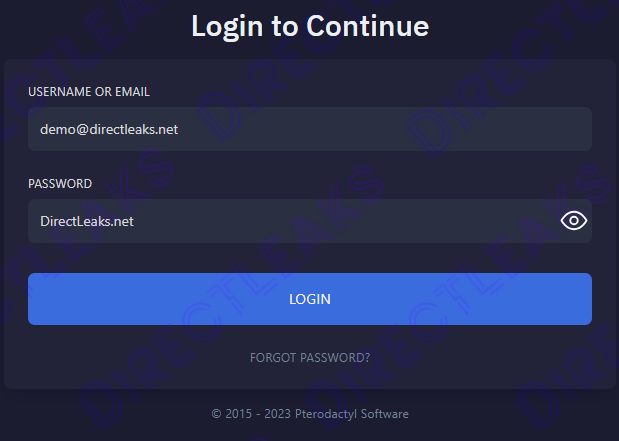Show the password using the eye icon

pos(573,221)
